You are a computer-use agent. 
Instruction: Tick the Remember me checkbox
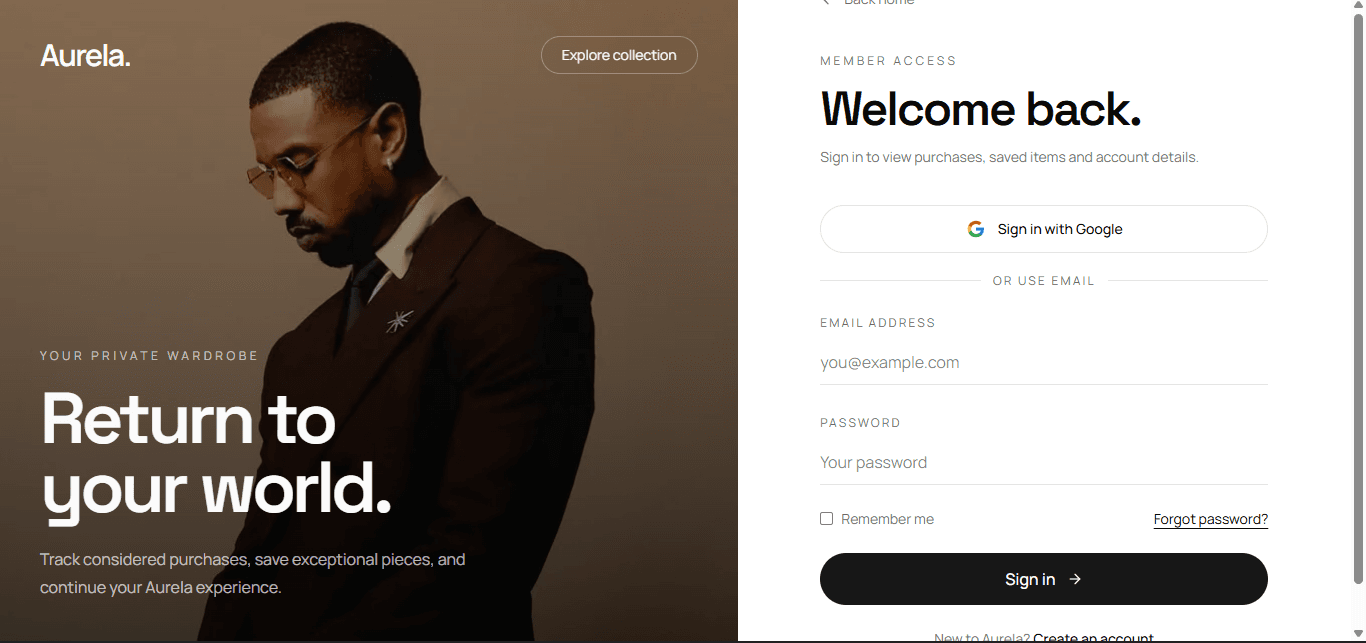[826, 518]
